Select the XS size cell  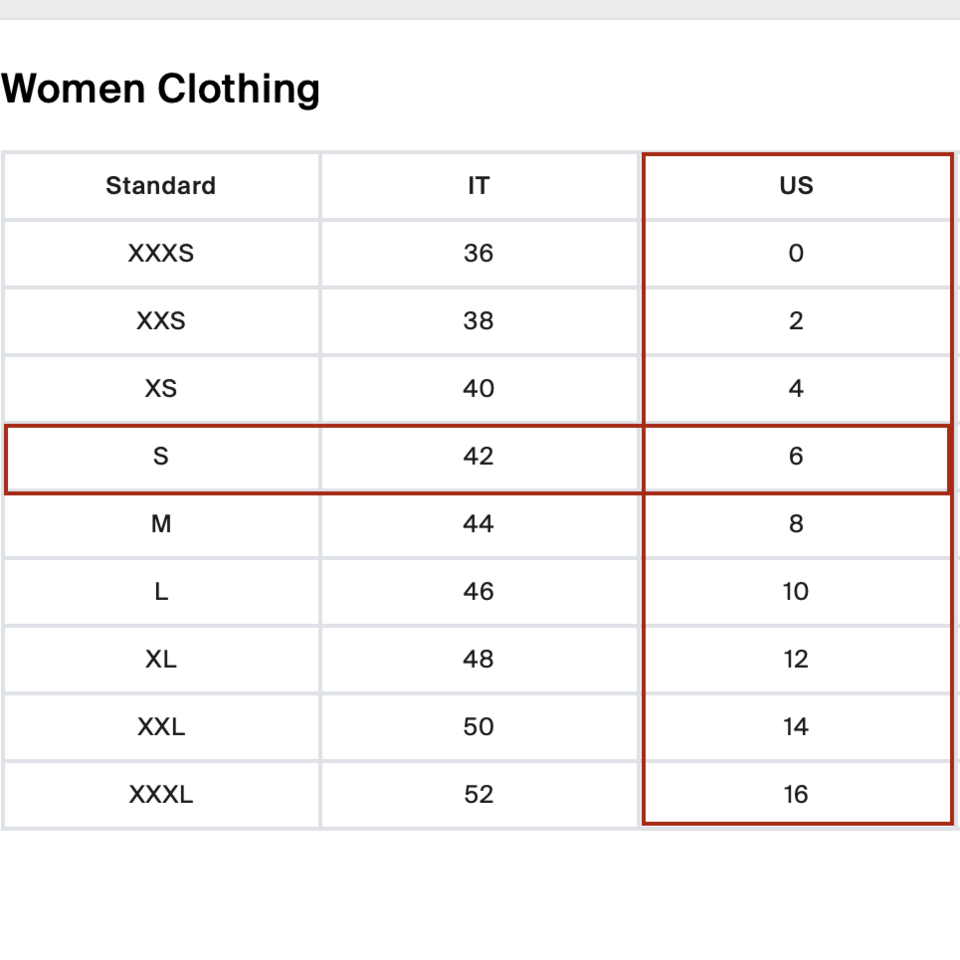click(x=161, y=388)
